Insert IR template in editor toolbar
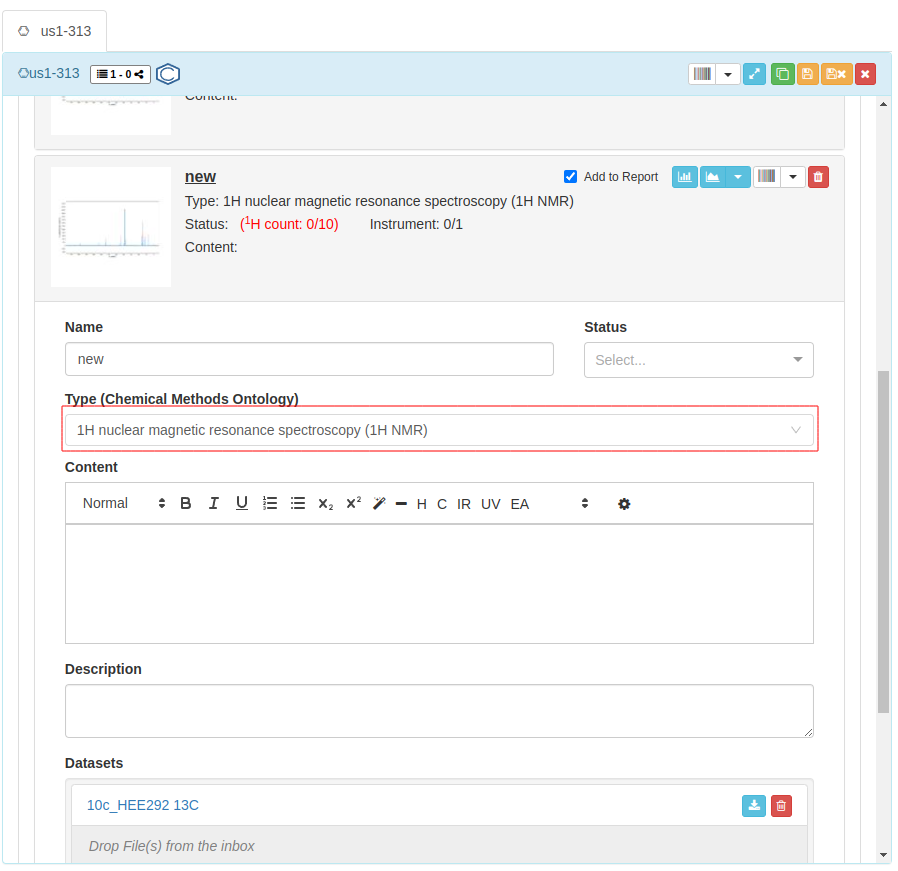The height and width of the screenshot is (871, 898). point(464,504)
